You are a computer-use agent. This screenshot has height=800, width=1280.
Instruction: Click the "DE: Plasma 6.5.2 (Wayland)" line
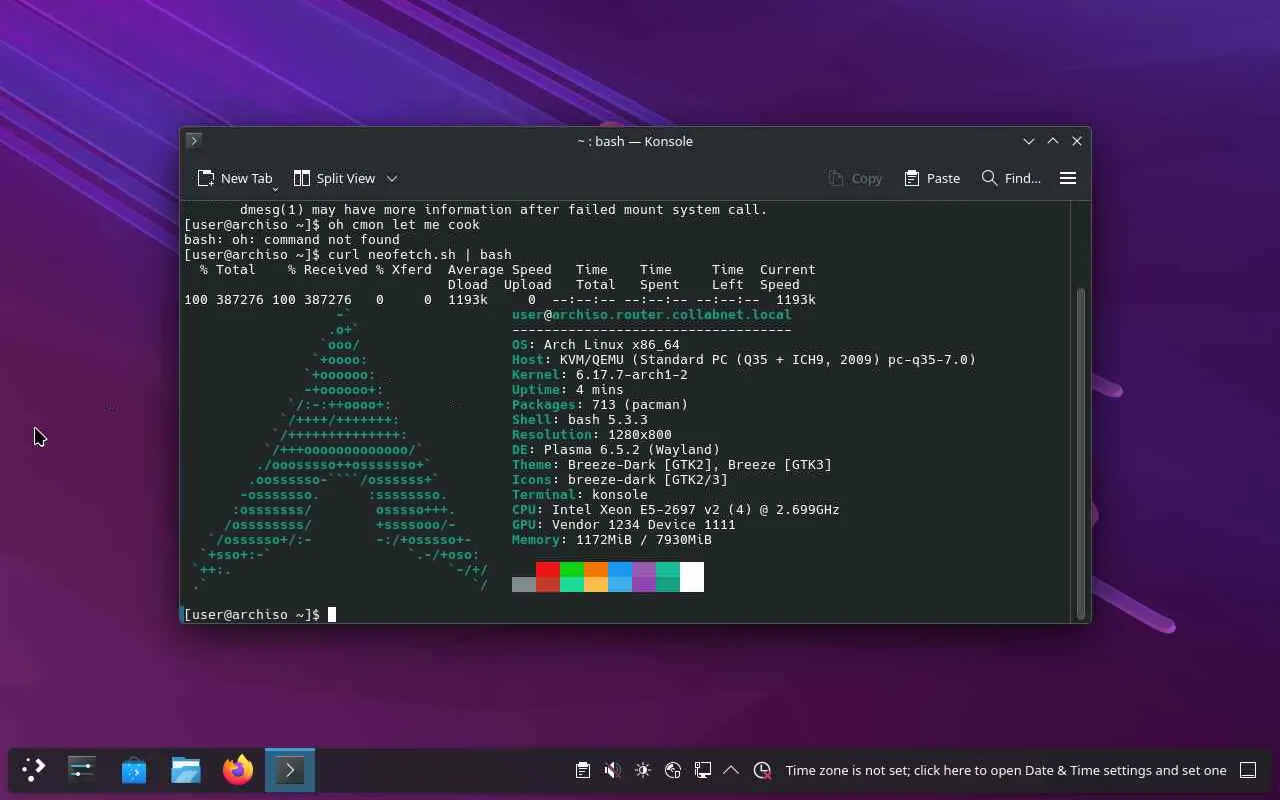pyautogui.click(x=616, y=450)
